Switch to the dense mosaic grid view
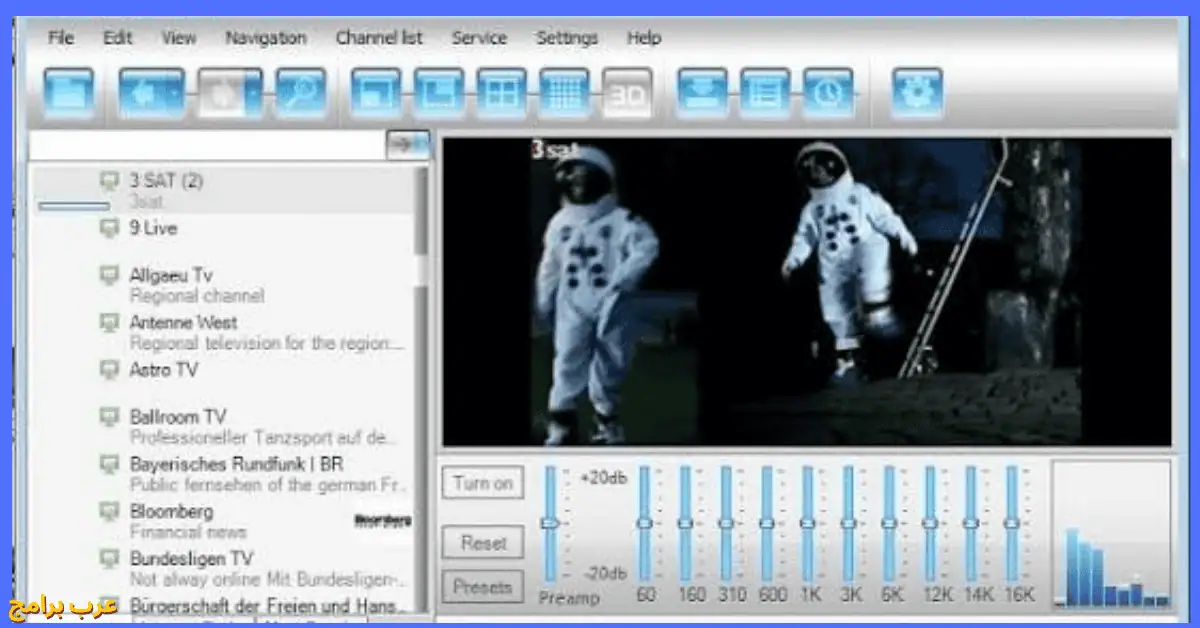This screenshot has width=1200, height=628. (x=565, y=94)
